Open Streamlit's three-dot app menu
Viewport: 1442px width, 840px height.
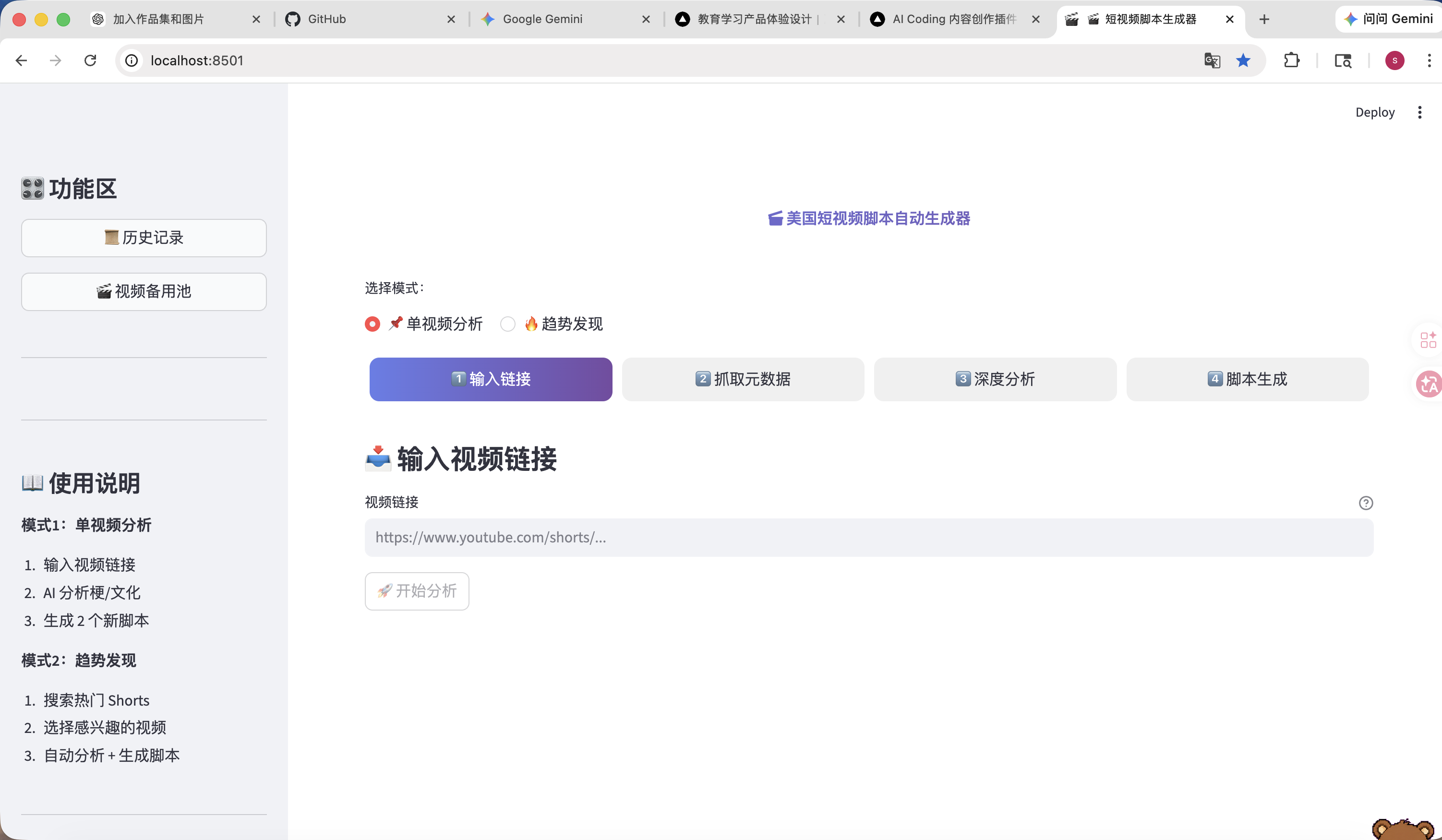1420,112
